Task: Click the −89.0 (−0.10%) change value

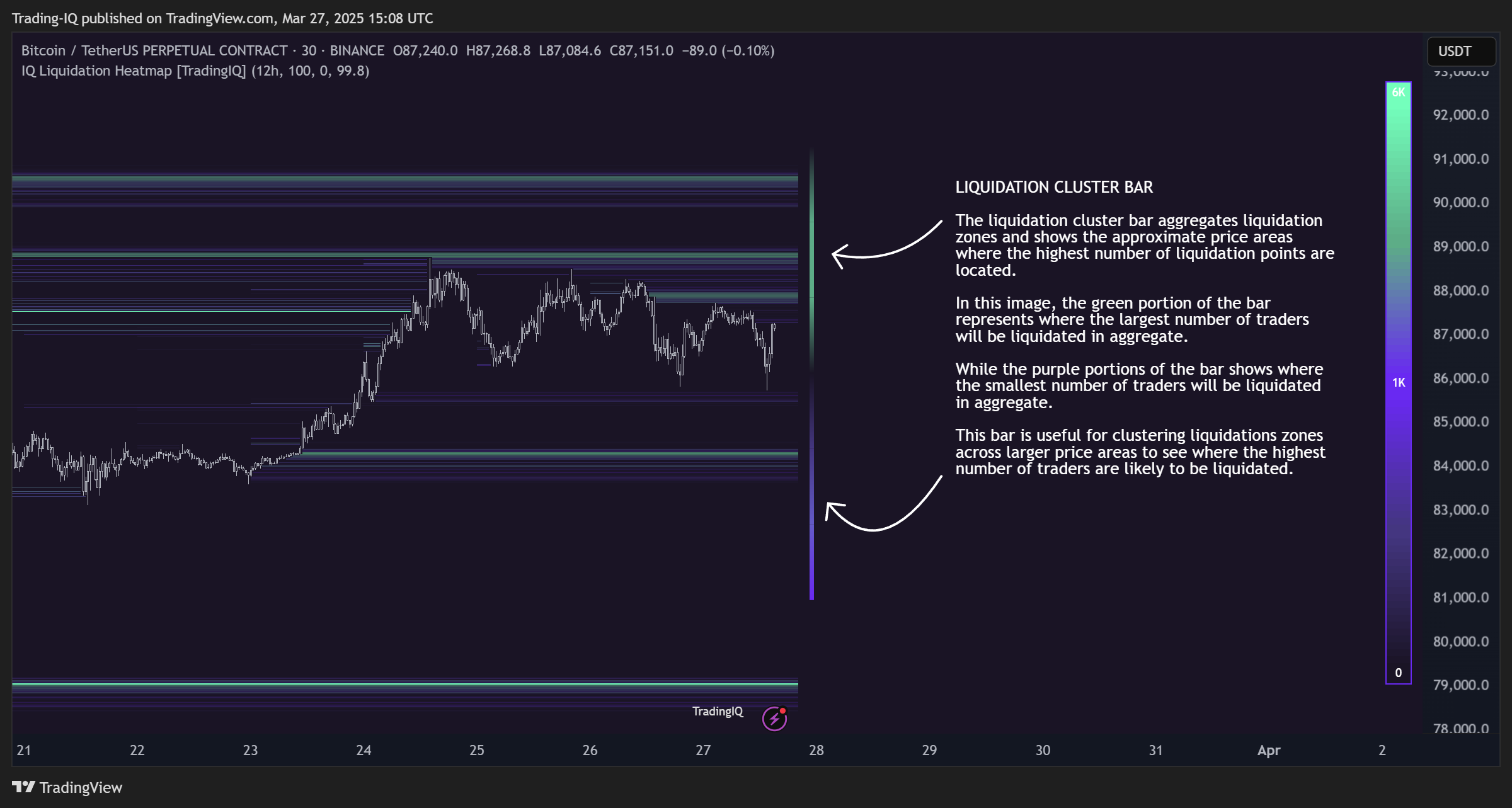Action: tap(728, 50)
